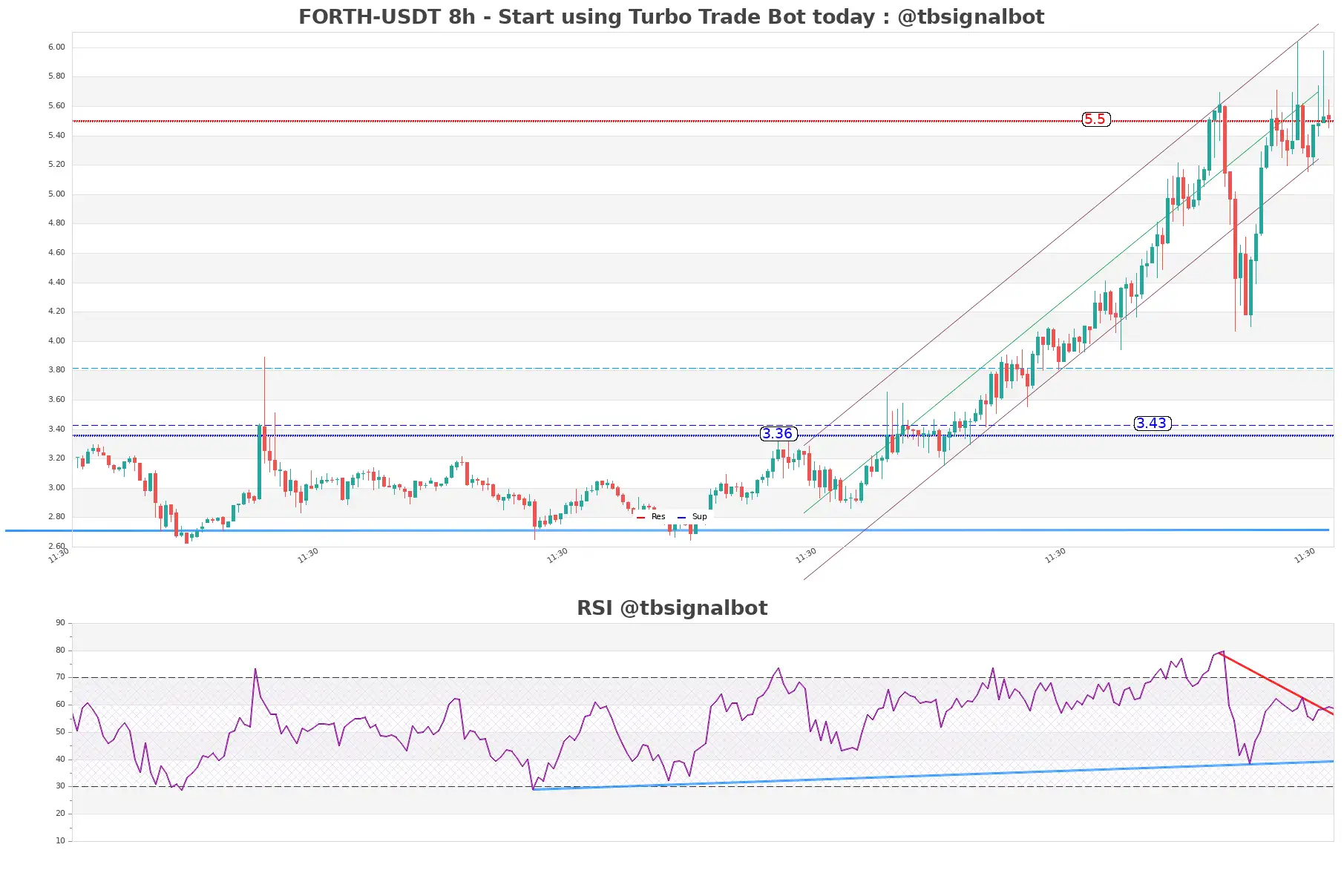
Task: Click the 3.80 price axis label
Action: click(56, 370)
